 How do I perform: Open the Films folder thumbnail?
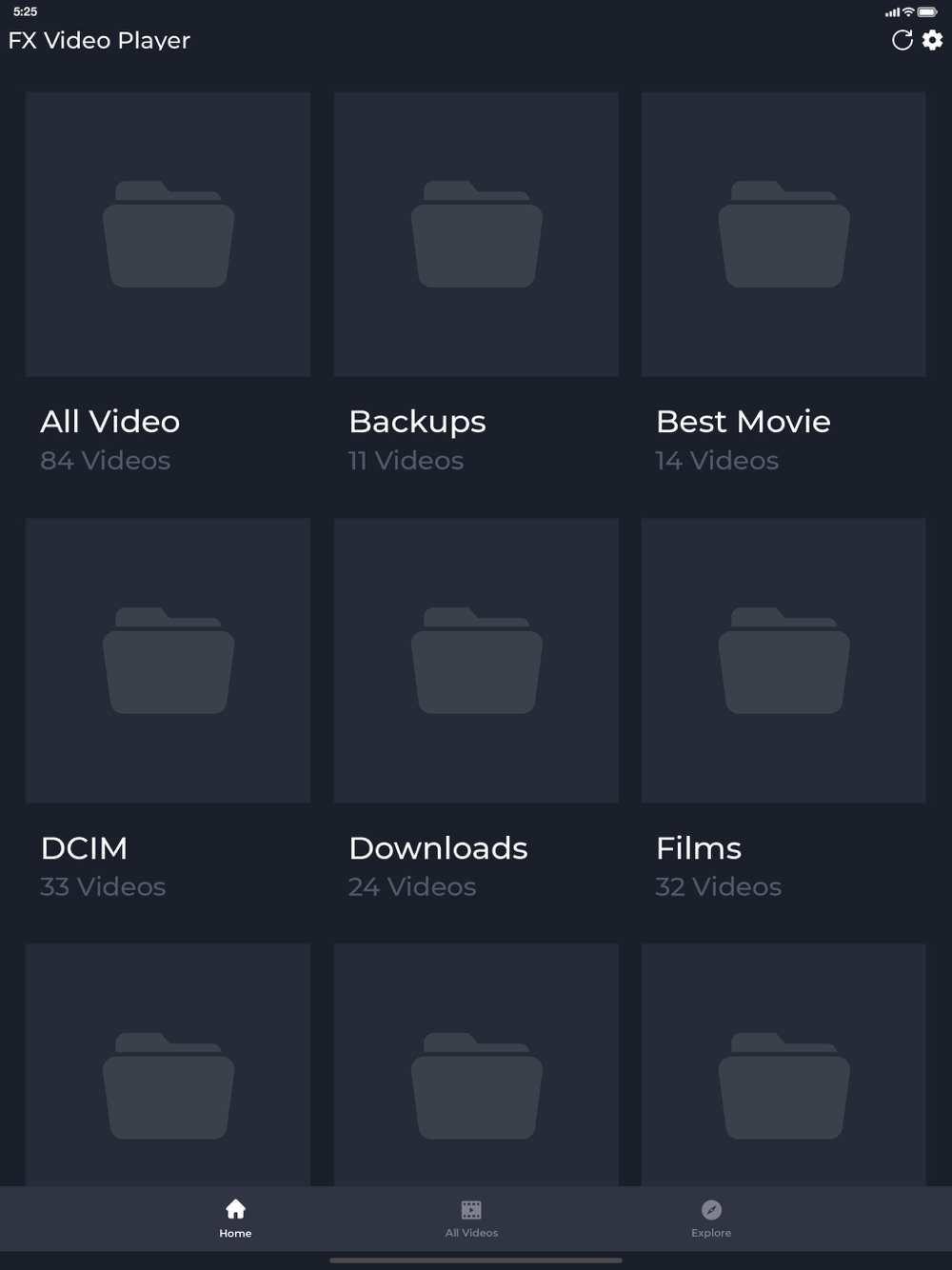click(783, 661)
